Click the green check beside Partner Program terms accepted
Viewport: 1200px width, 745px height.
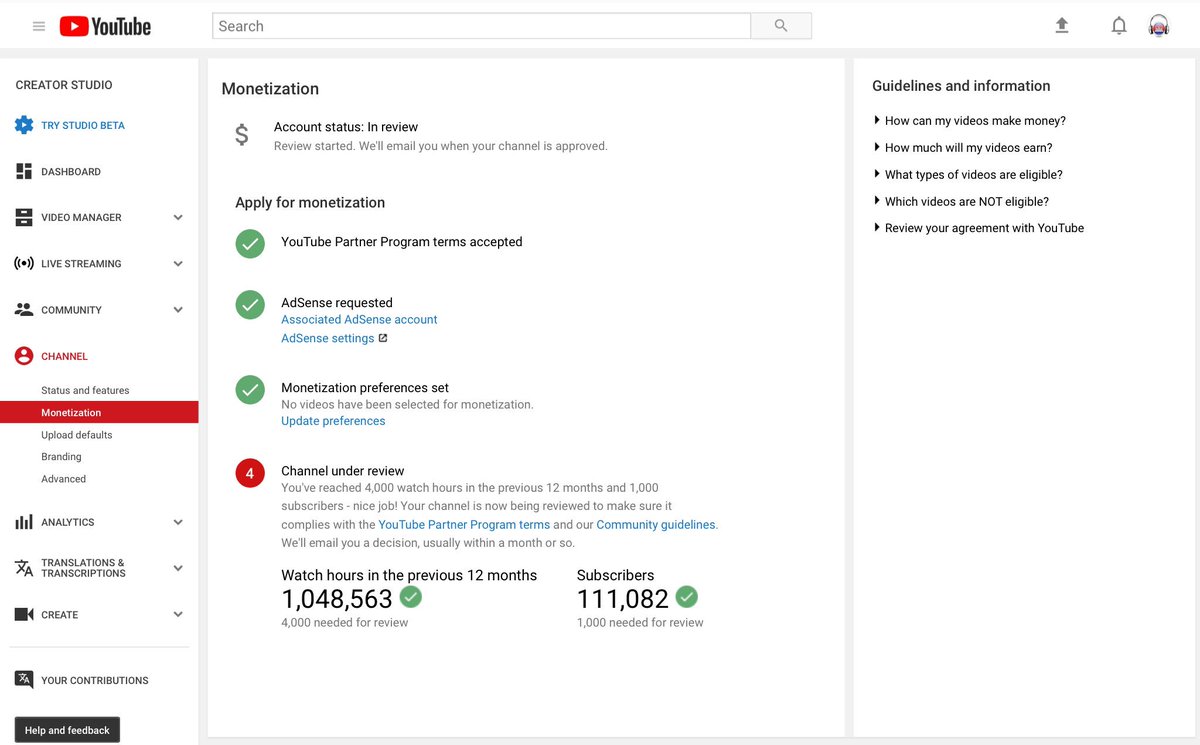tap(250, 243)
